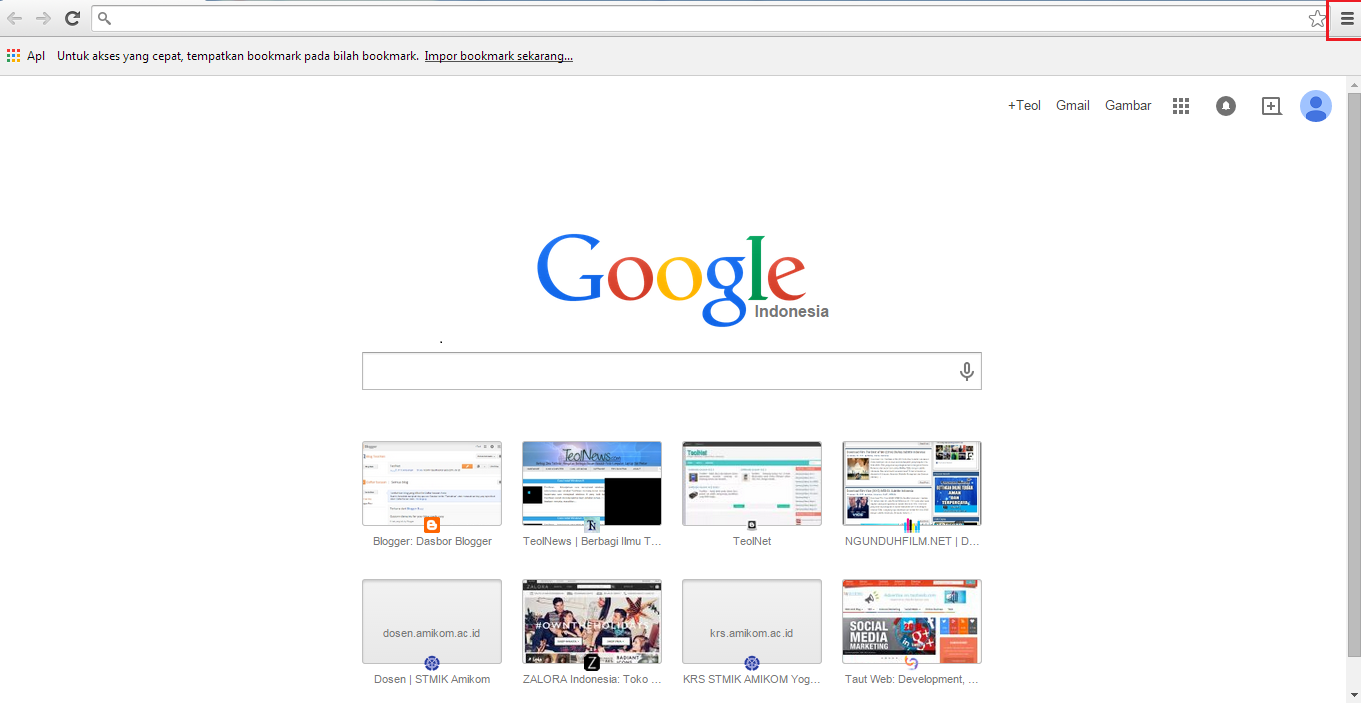Open the +Teol profile link
Viewport: 1361px width, 703px height.
(x=1024, y=105)
